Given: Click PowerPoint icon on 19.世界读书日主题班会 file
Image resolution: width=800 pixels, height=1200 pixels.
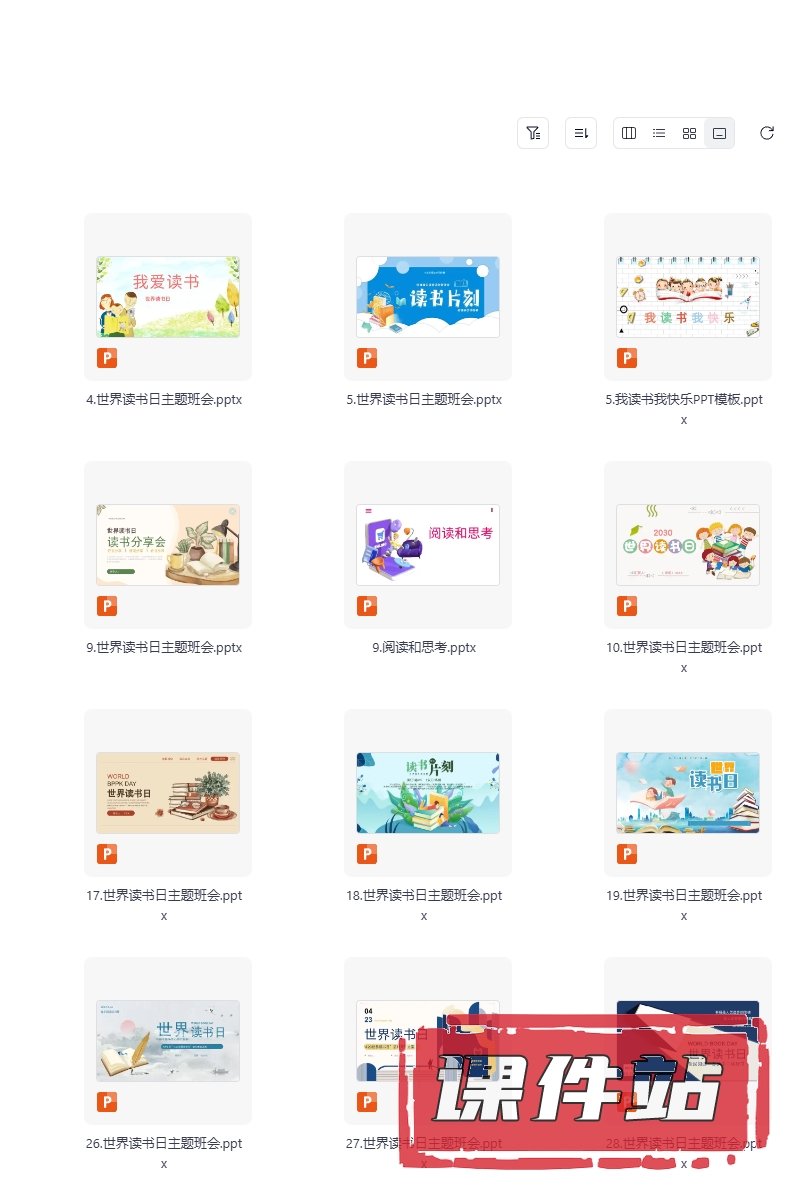Looking at the screenshot, I should [x=627, y=853].
